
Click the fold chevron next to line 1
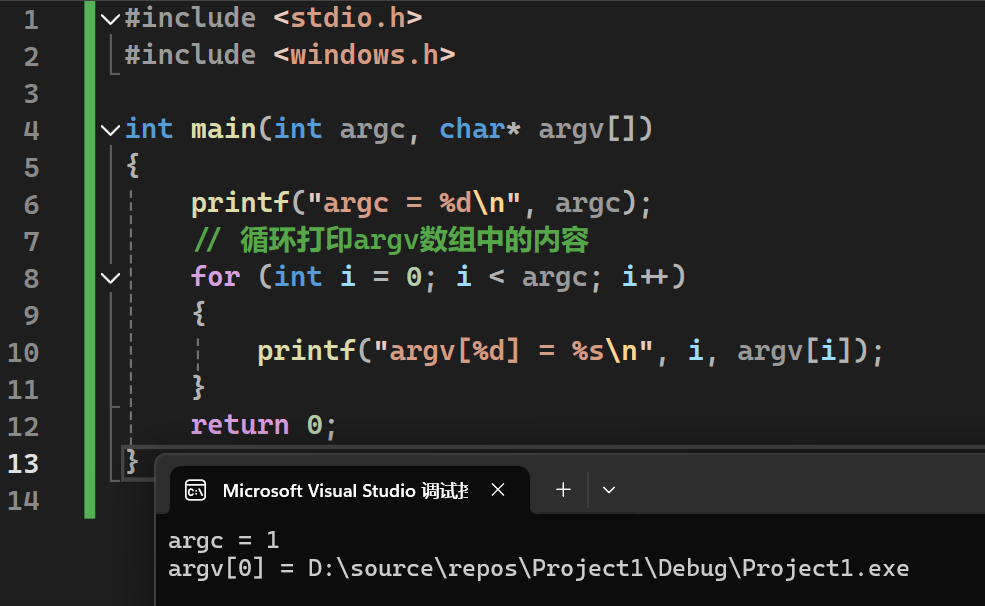click(x=109, y=17)
